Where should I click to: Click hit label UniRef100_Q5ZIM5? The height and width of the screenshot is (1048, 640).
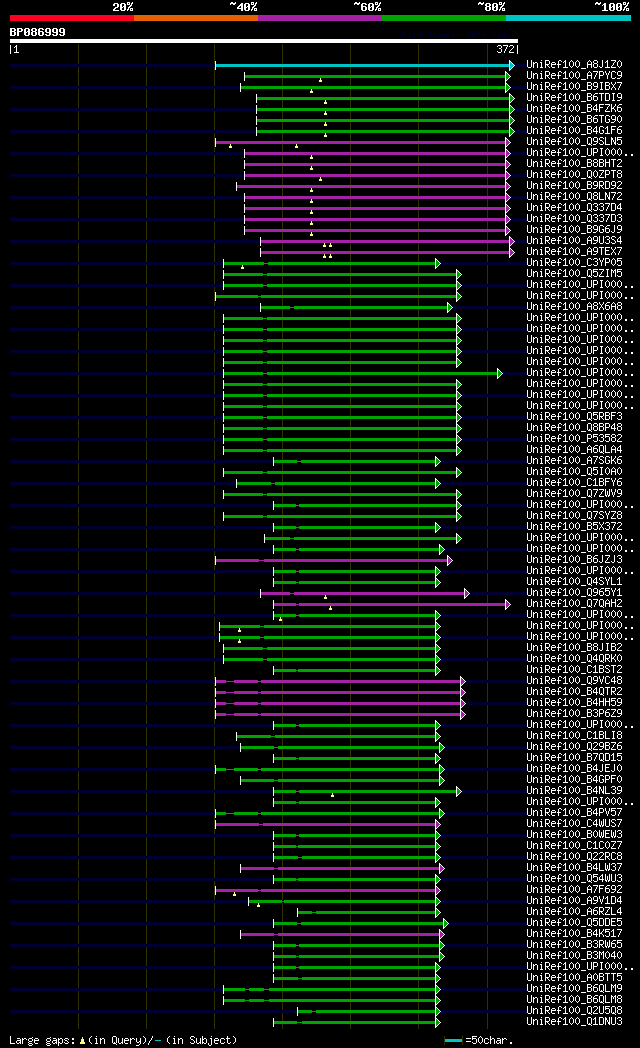(x=574, y=273)
